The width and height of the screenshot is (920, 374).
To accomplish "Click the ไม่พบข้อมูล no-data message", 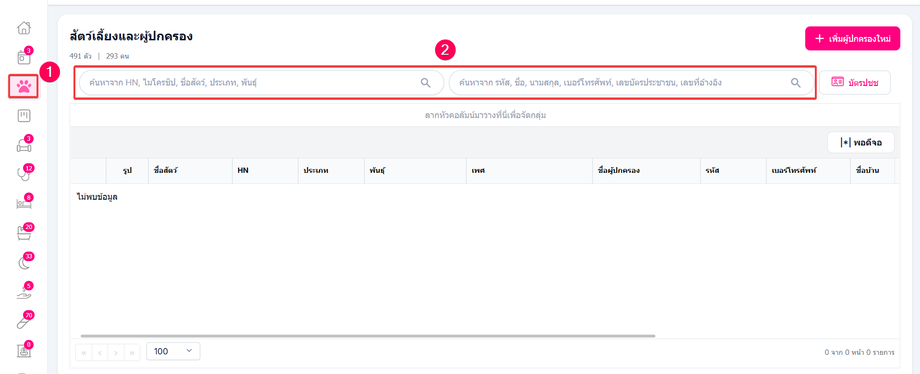I will tap(97, 197).
